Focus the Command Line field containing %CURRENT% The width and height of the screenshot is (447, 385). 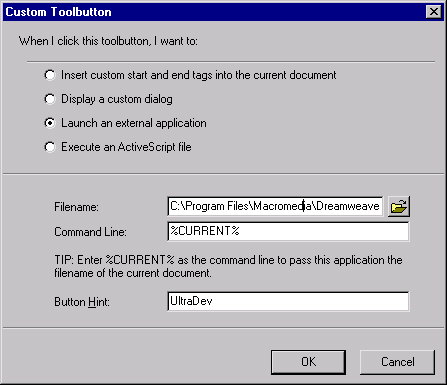pyautogui.click(x=288, y=231)
